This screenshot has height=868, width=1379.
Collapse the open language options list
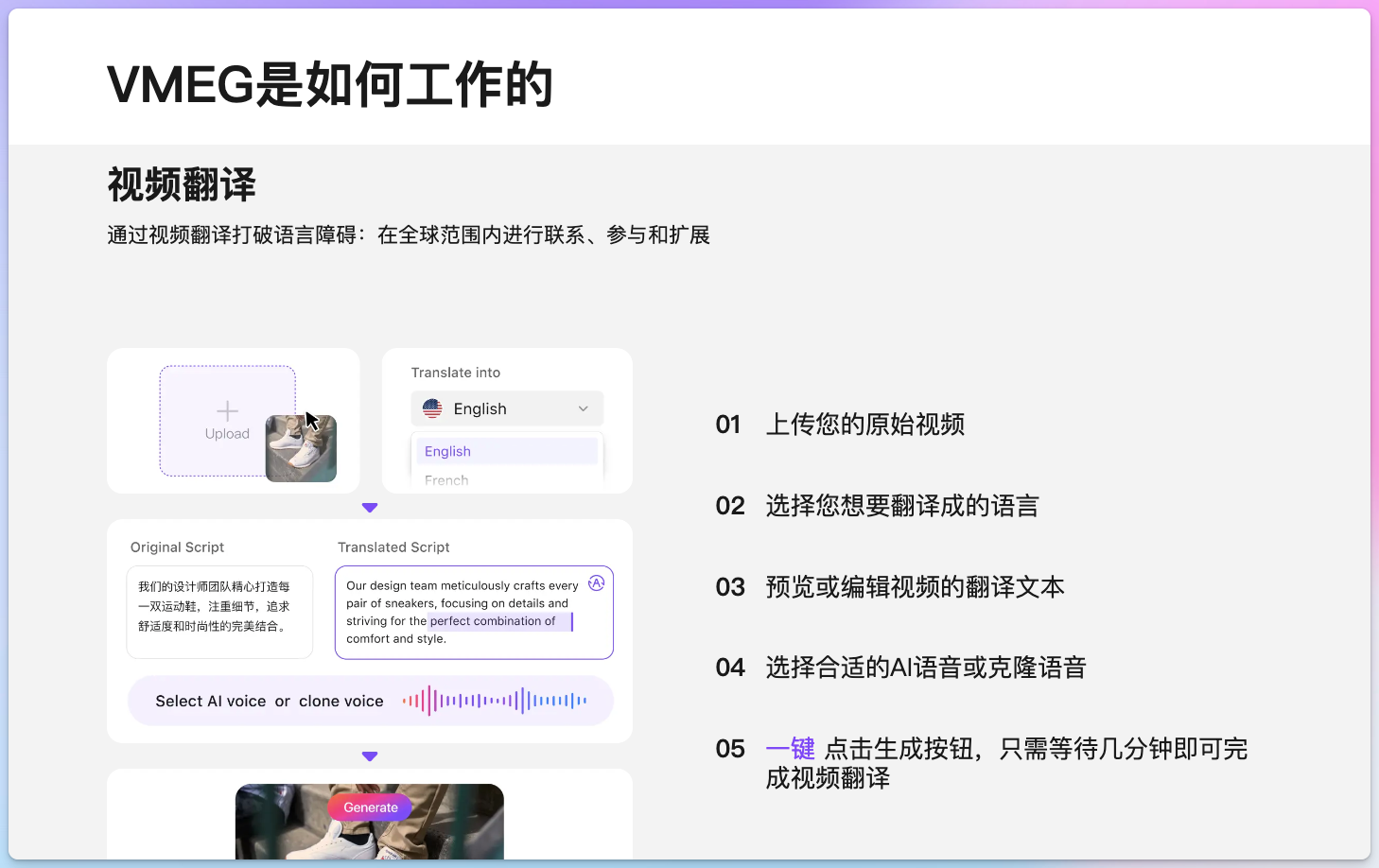pos(584,408)
